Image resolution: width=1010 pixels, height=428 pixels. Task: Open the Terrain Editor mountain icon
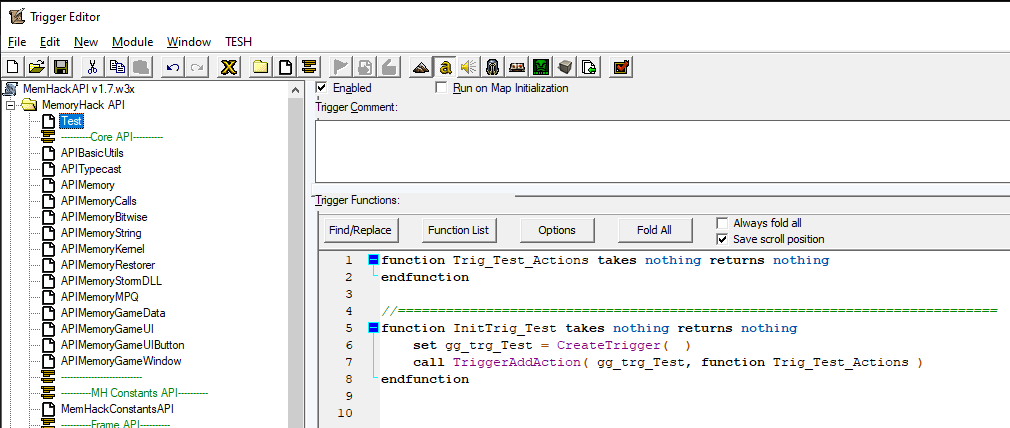click(x=420, y=67)
